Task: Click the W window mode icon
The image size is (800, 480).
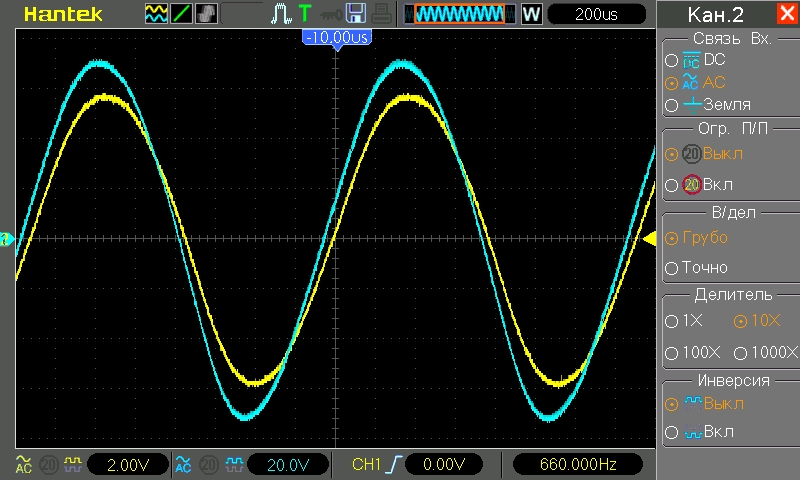Action: click(531, 14)
